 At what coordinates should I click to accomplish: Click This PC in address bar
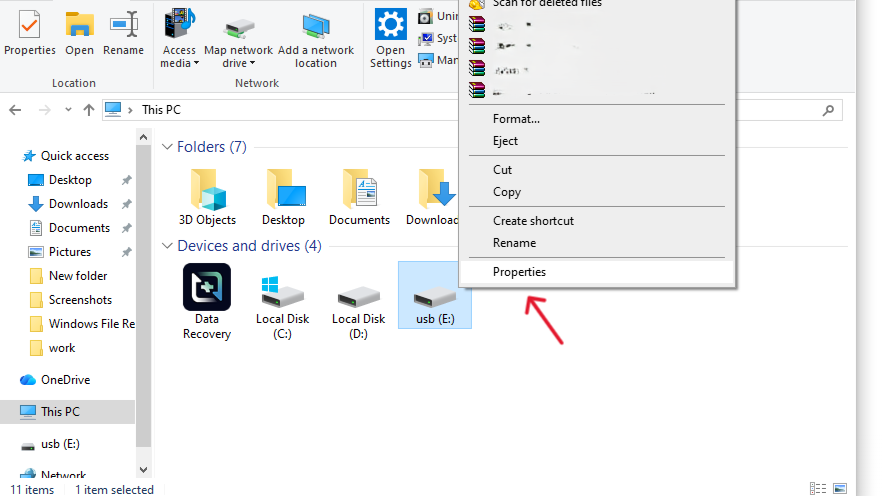point(161,110)
